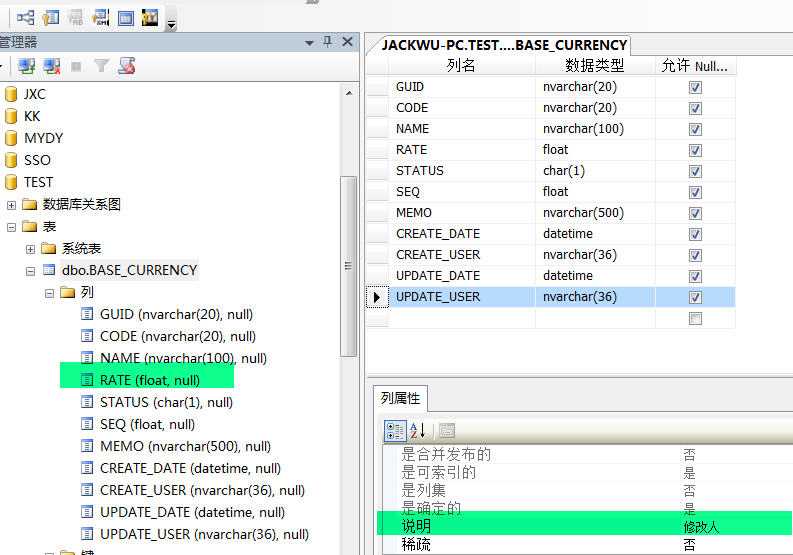Click the 稀疏 property row

coord(588,544)
